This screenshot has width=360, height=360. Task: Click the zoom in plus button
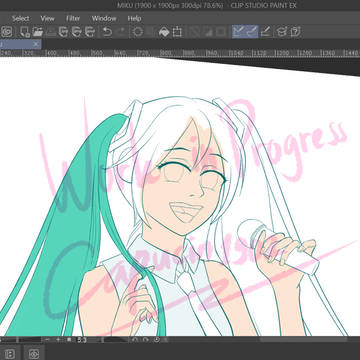(x=58, y=340)
